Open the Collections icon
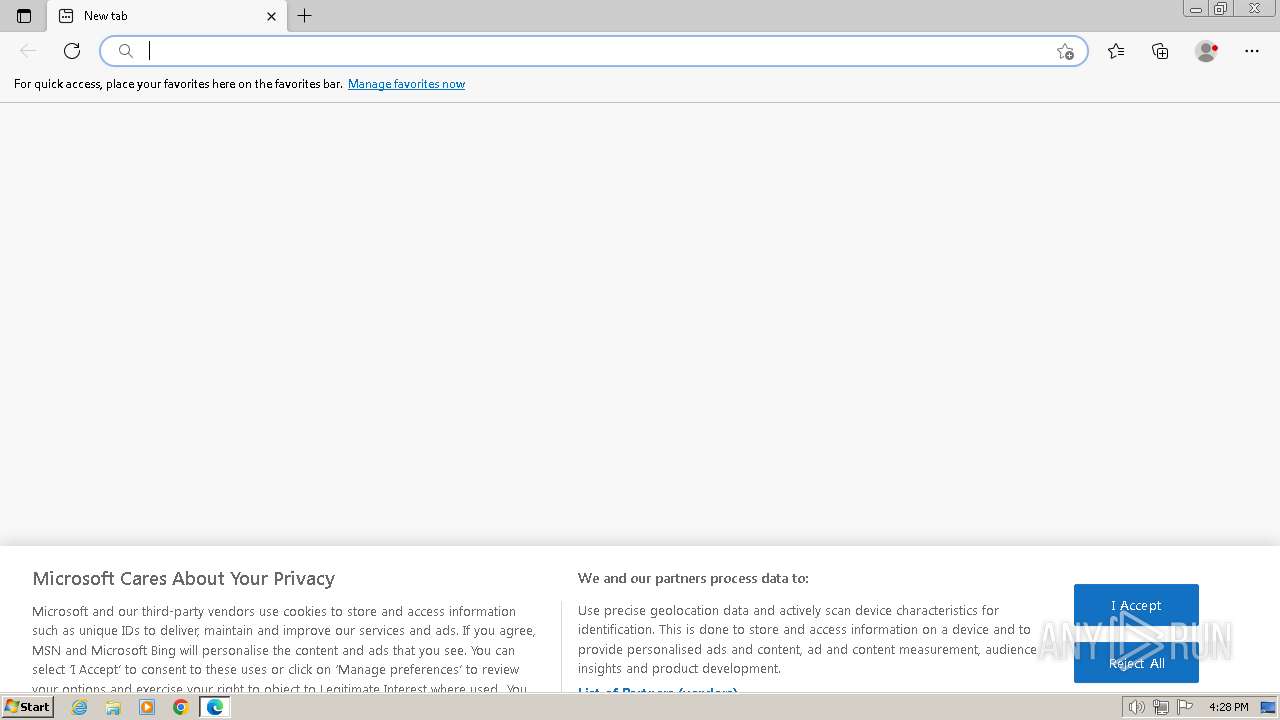 [1160, 51]
